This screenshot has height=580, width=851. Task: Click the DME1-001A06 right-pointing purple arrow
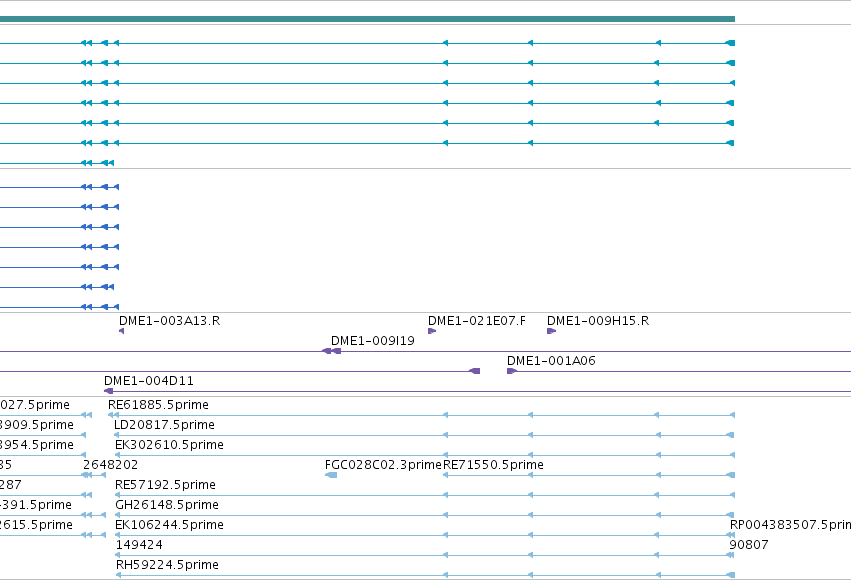click(512, 371)
